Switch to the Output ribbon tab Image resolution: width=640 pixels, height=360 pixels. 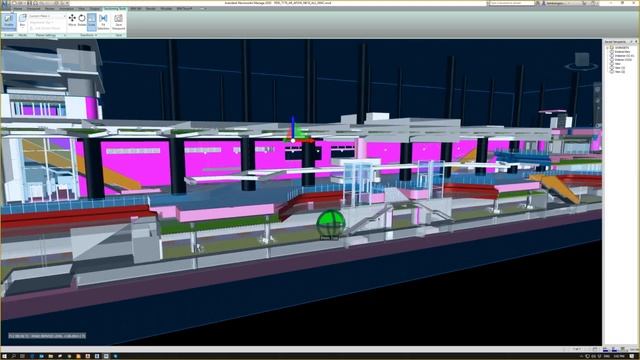pos(95,9)
